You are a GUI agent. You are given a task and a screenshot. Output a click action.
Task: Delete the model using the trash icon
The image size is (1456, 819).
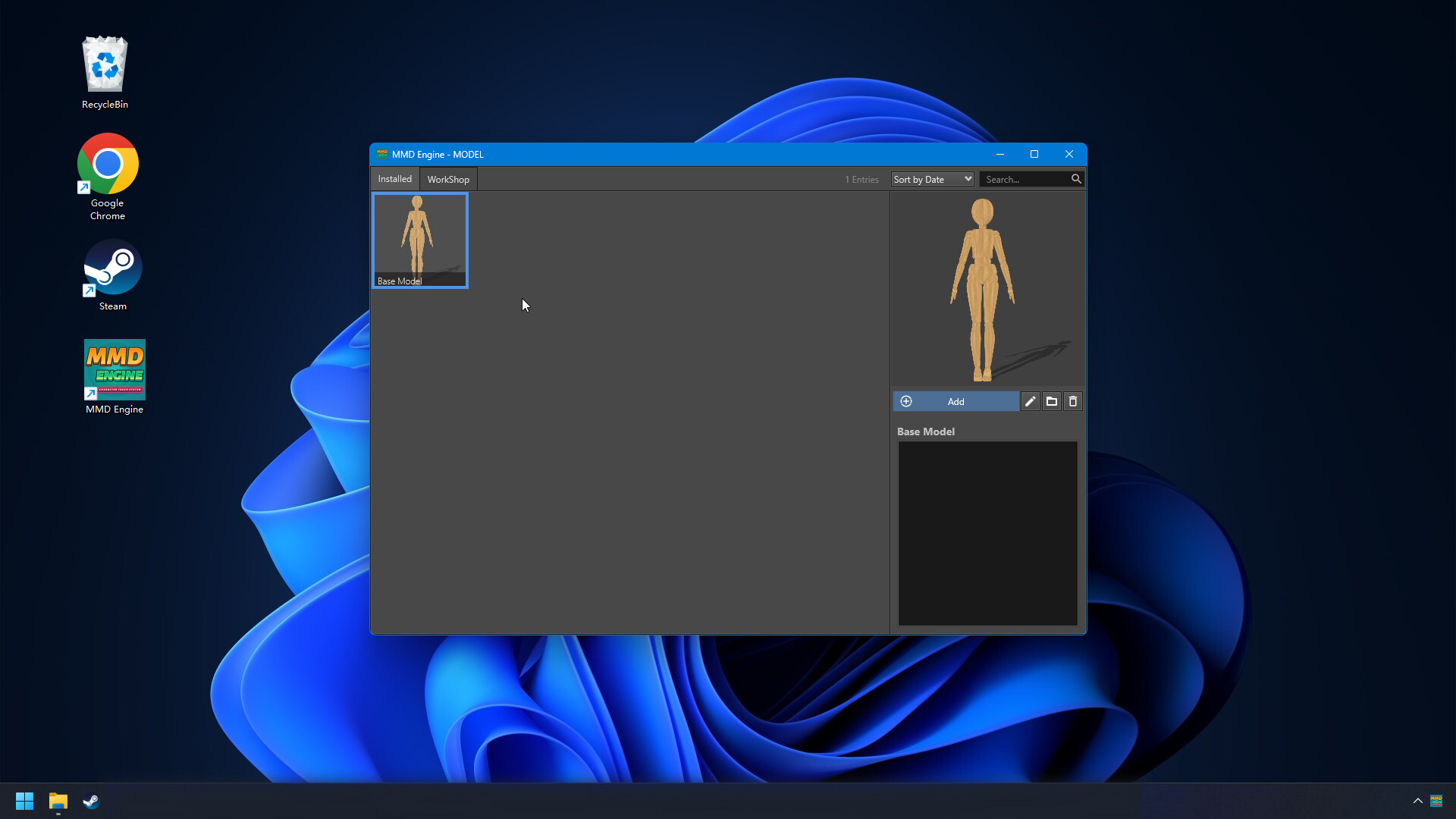click(x=1073, y=401)
